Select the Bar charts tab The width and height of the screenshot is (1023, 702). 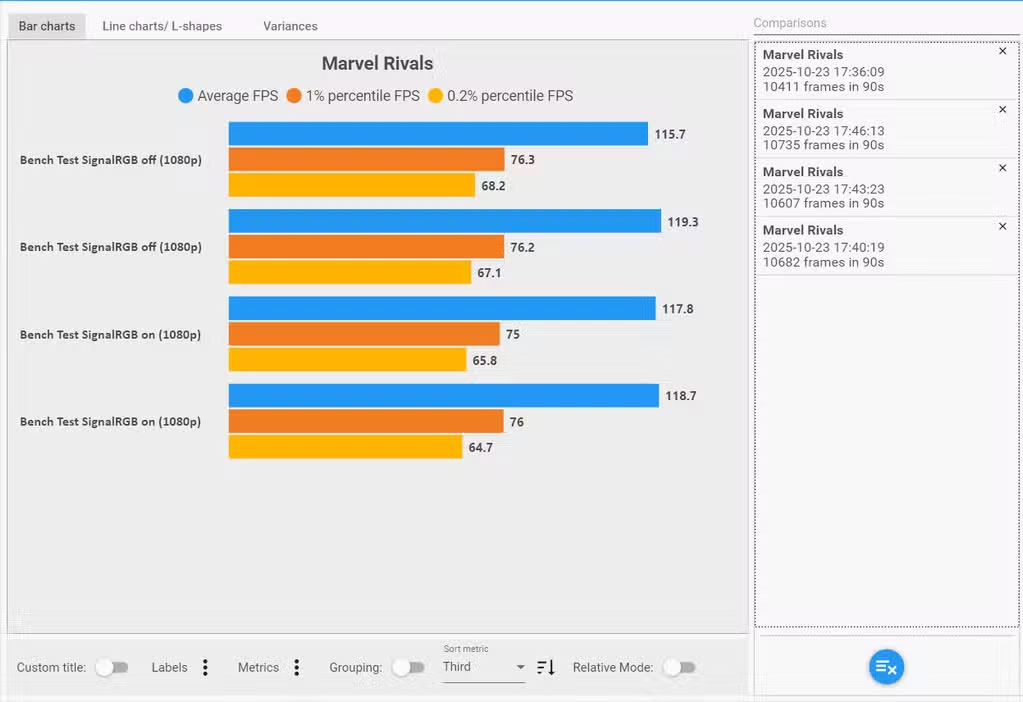click(x=47, y=26)
